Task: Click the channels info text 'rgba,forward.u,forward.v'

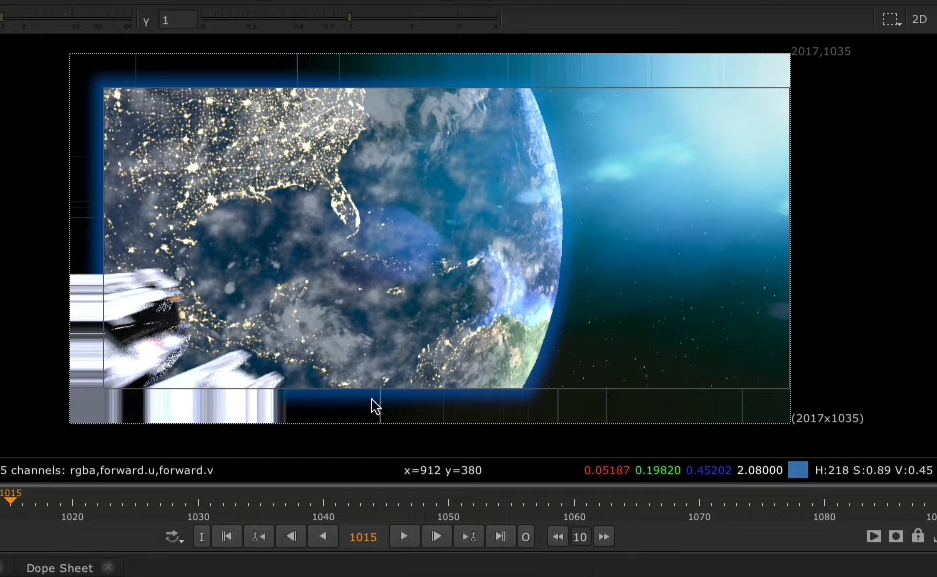Action: pyautogui.click(x=142, y=470)
